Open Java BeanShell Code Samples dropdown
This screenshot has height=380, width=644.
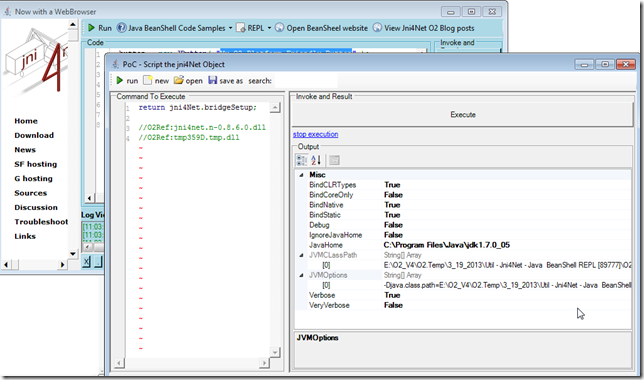(174, 28)
